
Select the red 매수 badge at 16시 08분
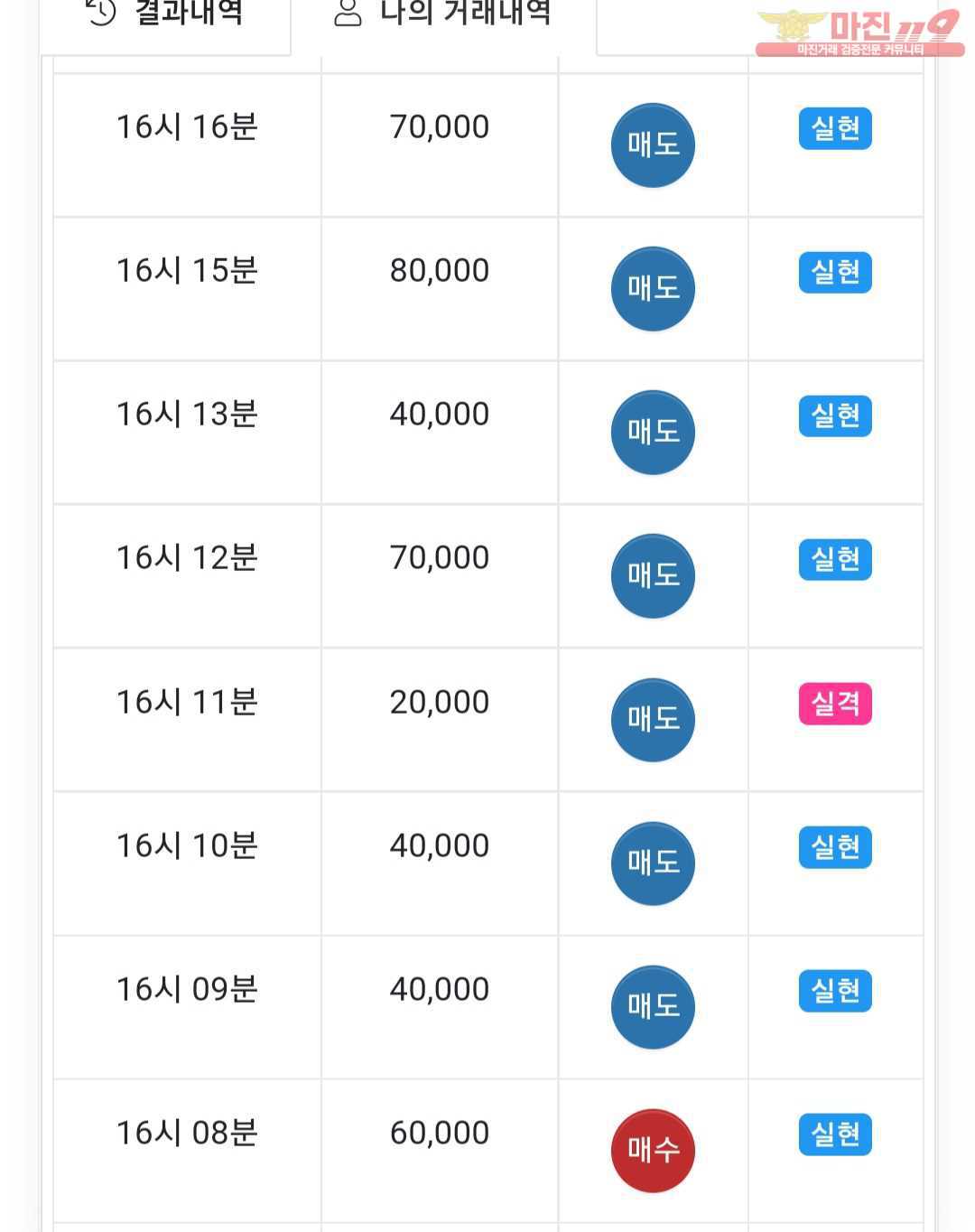coord(653,1150)
